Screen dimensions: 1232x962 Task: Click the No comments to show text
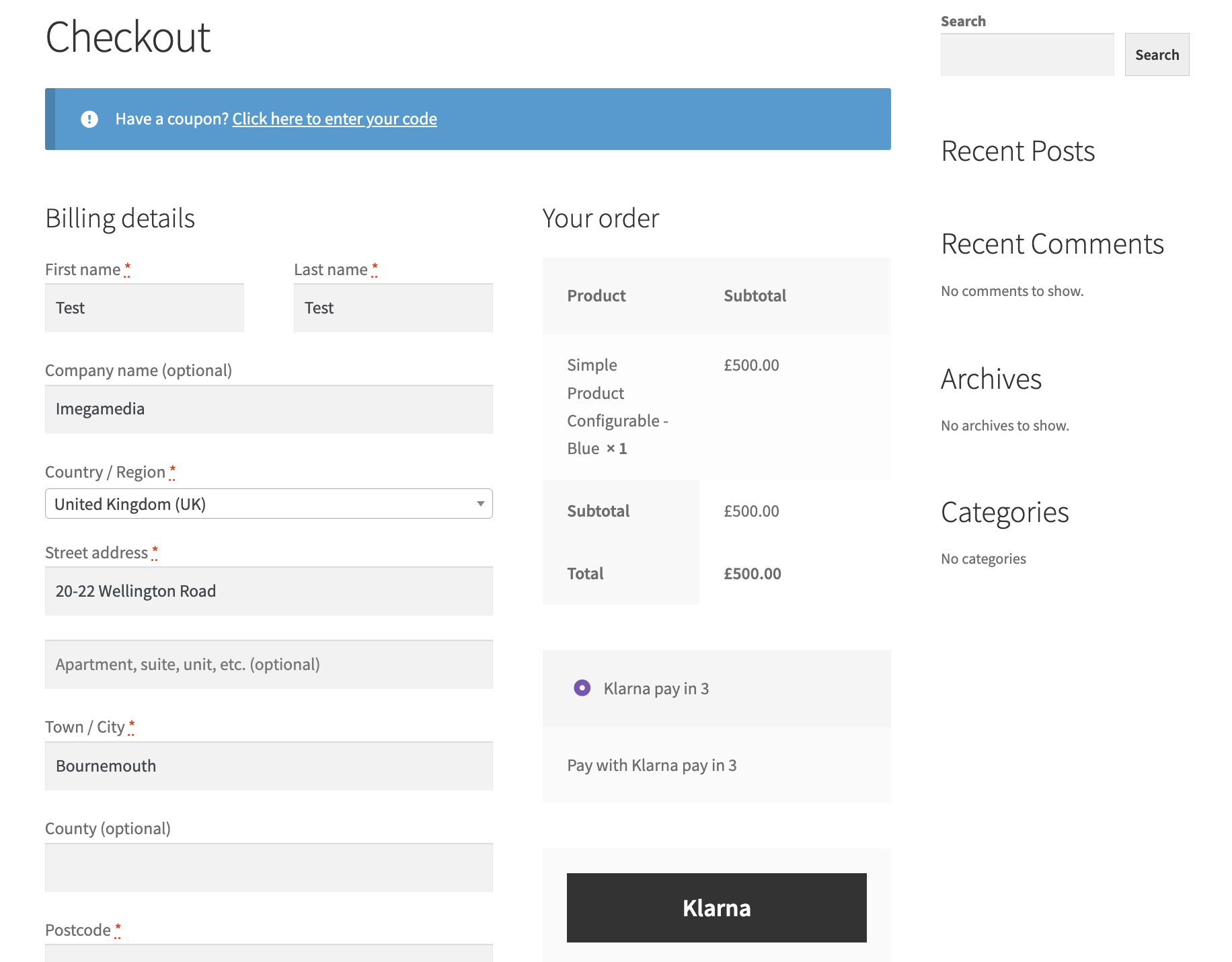click(1012, 291)
